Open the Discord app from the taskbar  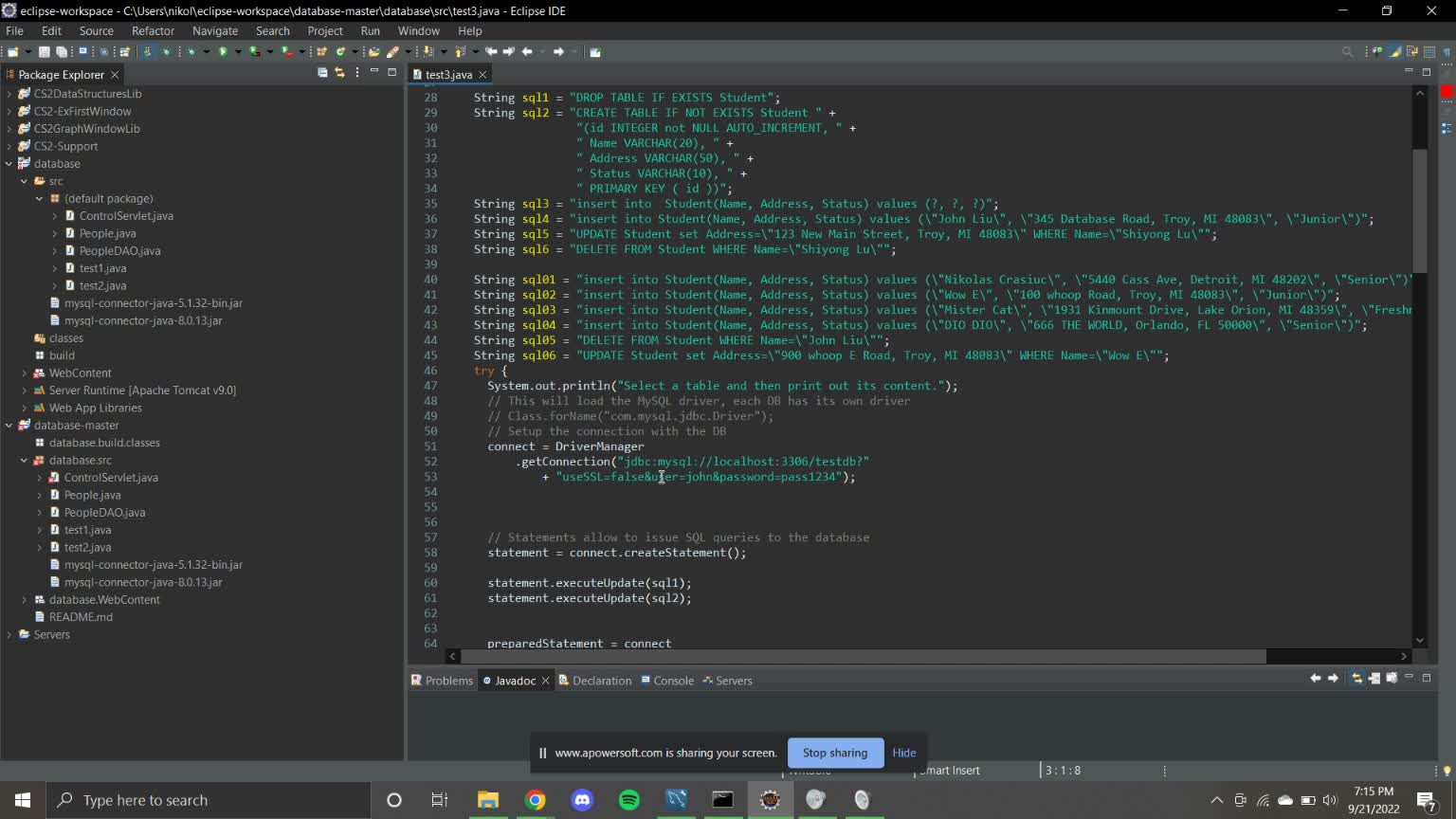pos(582,800)
